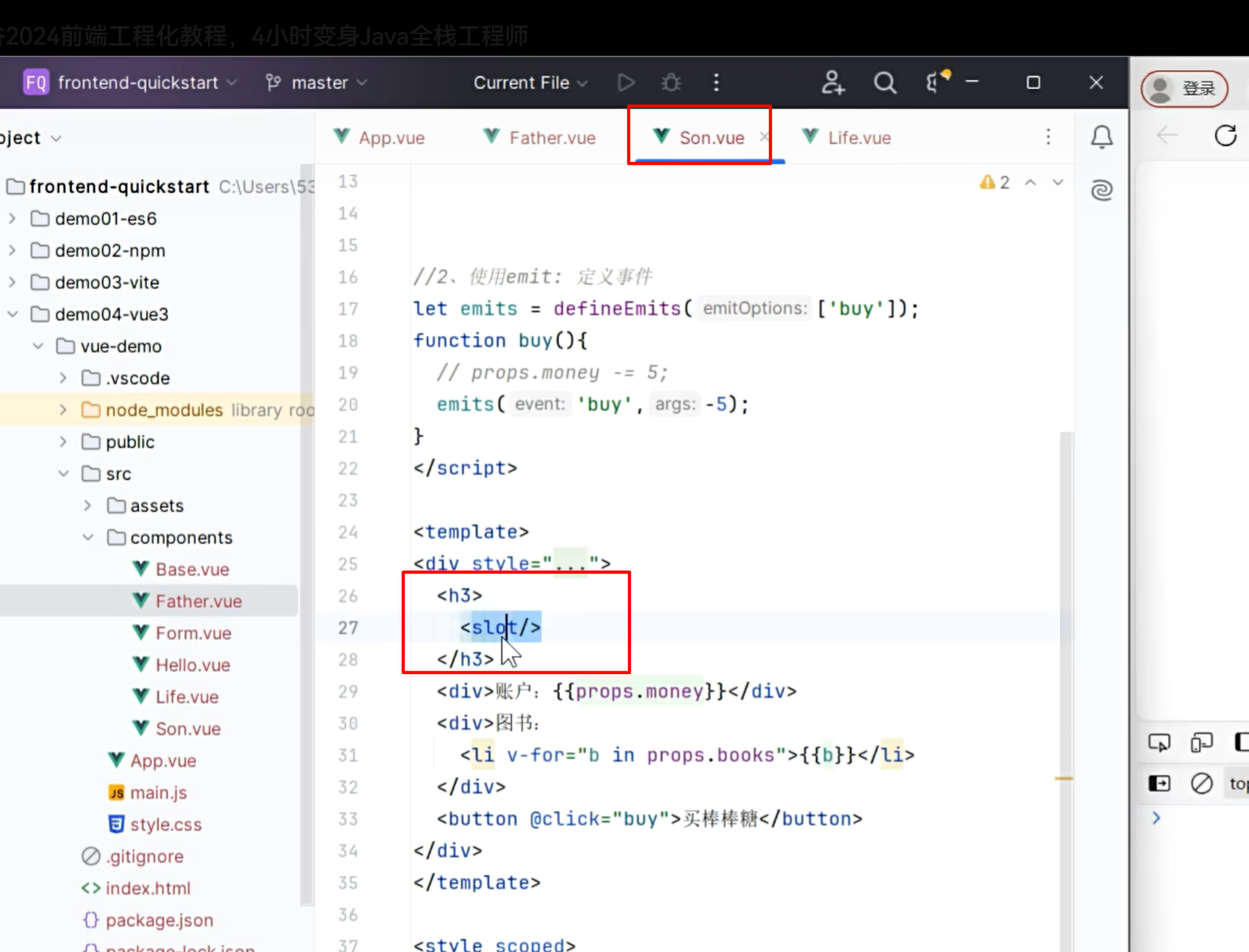The height and width of the screenshot is (952, 1249).
Task: Run the current file with play icon
Action: [626, 83]
